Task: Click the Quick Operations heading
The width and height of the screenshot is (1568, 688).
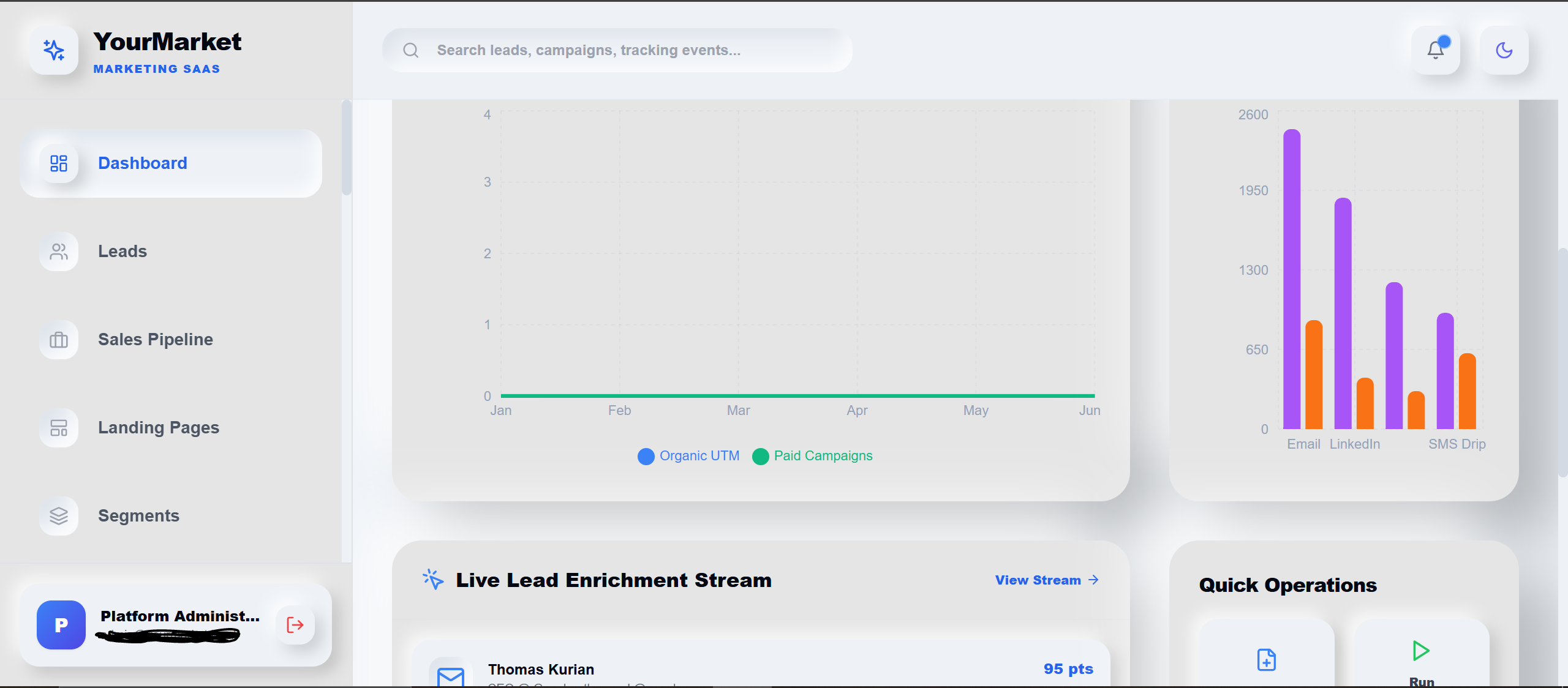Action: click(x=1287, y=585)
